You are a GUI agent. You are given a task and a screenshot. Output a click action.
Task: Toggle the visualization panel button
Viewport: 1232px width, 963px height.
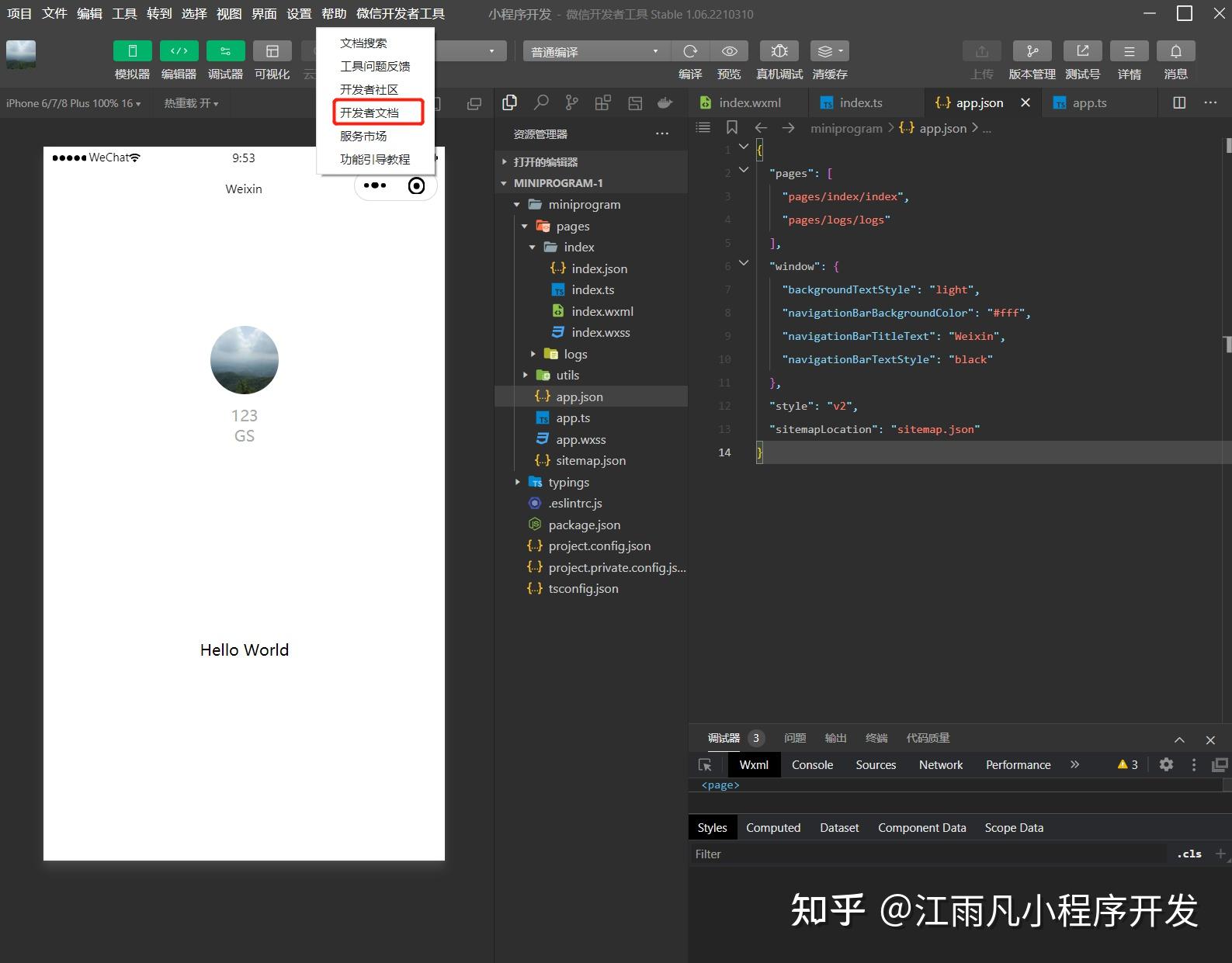(272, 51)
